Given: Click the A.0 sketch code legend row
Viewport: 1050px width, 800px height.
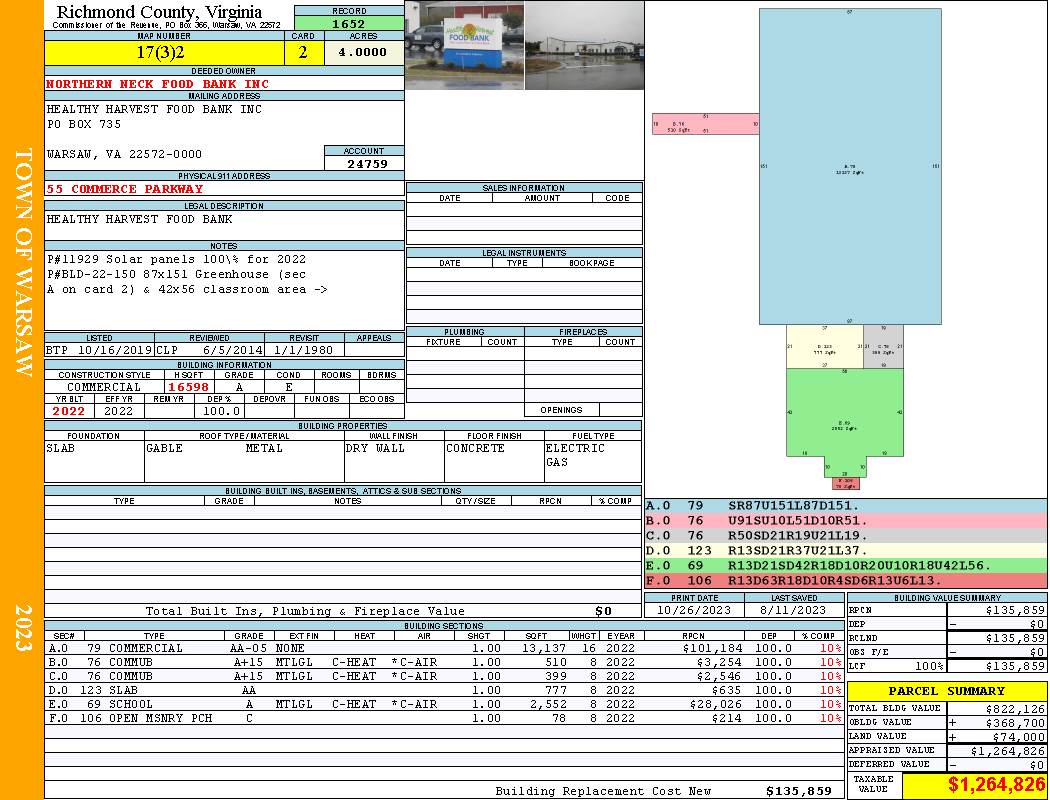Looking at the screenshot, I should (x=846, y=505).
